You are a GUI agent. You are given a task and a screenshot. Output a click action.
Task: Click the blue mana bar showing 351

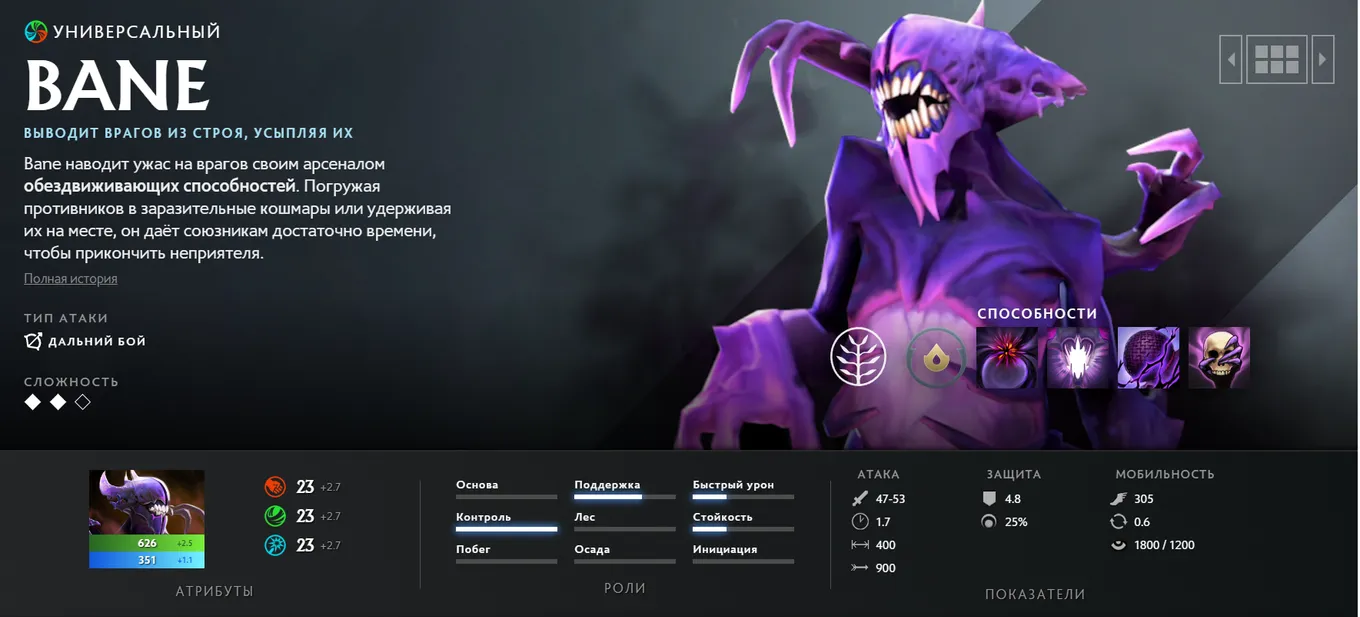coord(147,560)
